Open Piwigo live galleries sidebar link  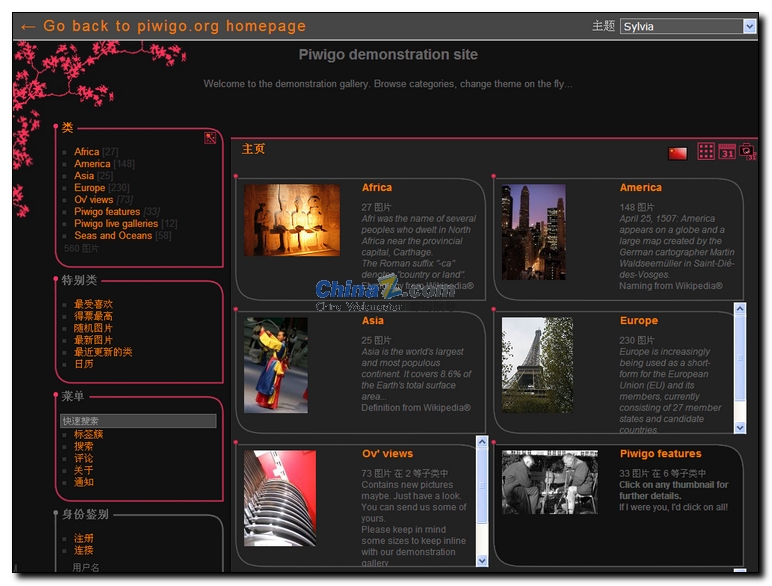pos(116,224)
